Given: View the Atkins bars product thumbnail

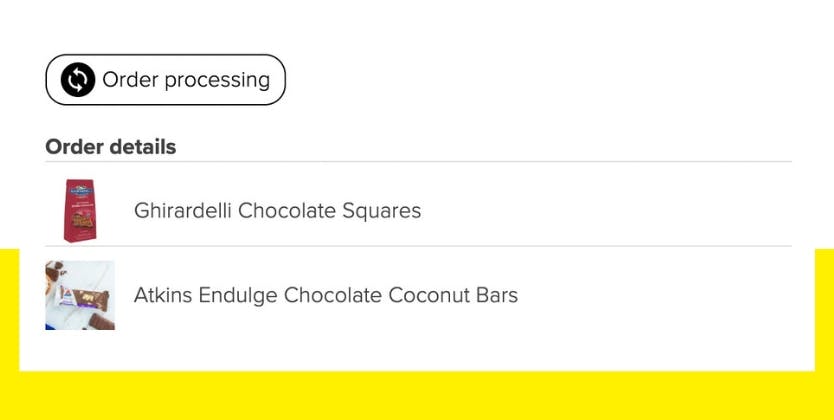Looking at the screenshot, I should pos(80,295).
